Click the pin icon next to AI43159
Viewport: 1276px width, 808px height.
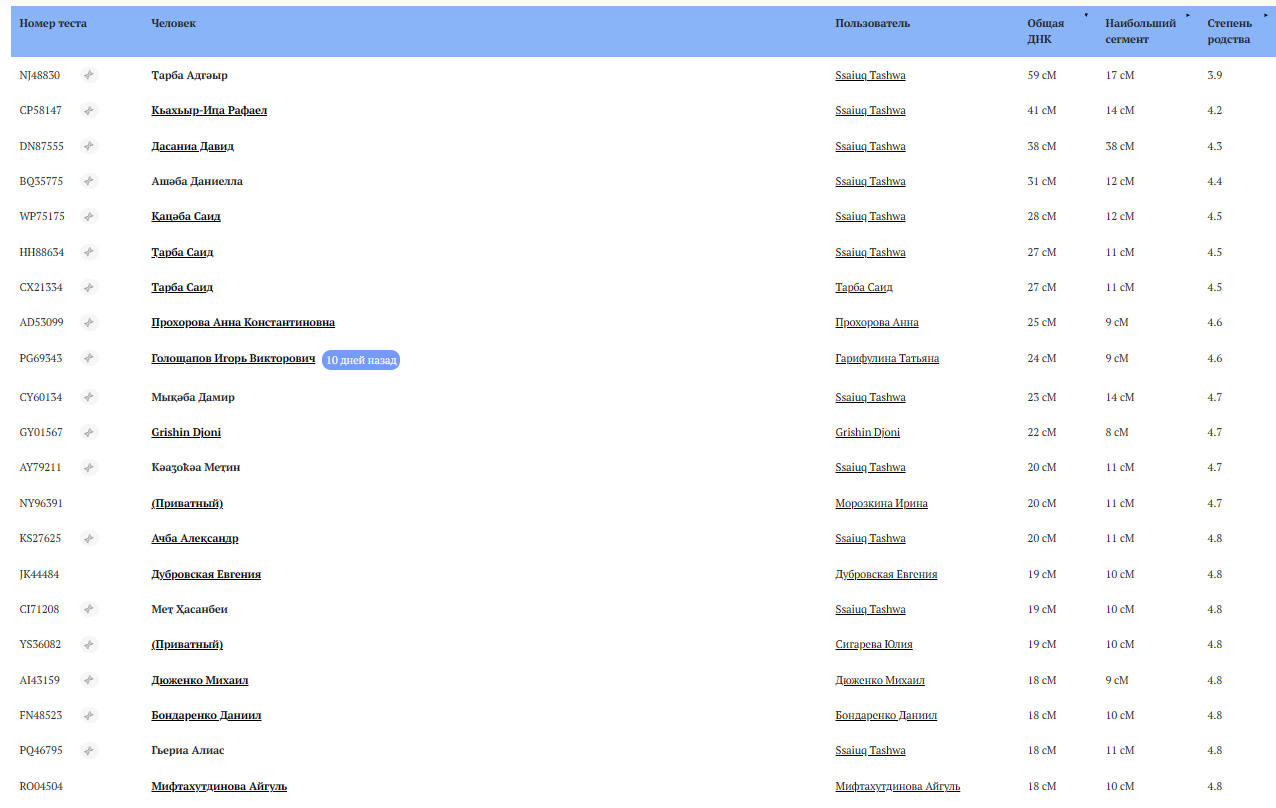click(x=89, y=680)
